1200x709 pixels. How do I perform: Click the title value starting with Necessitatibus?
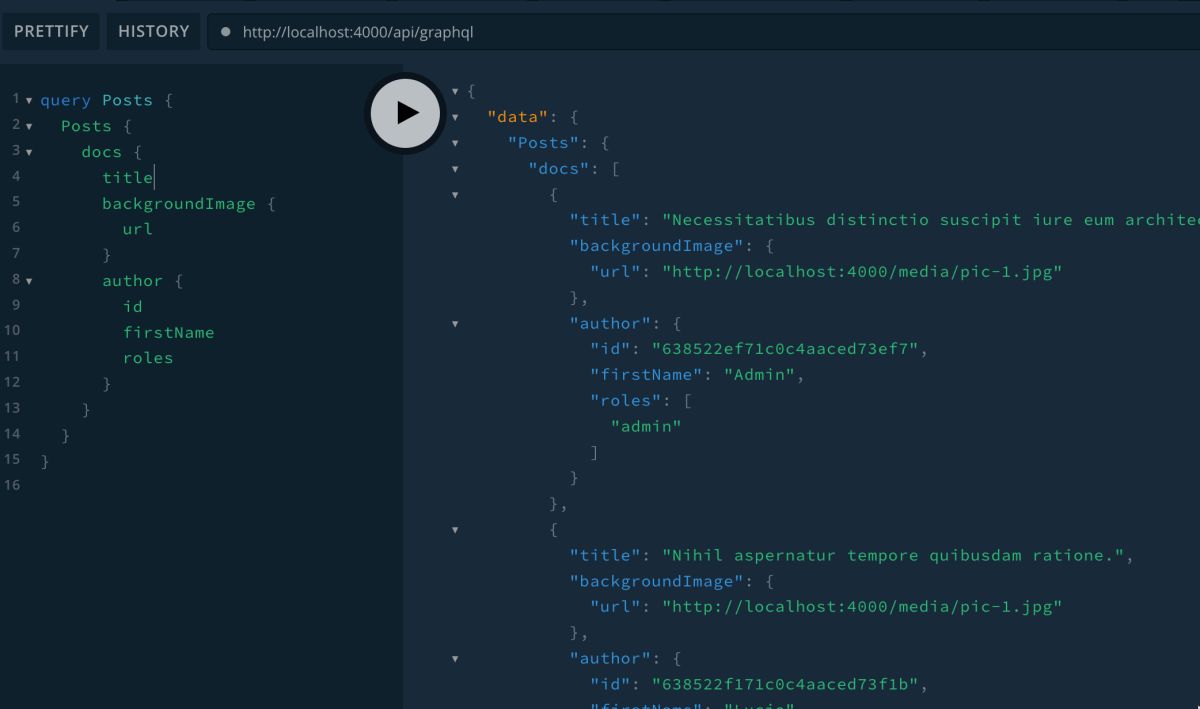point(931,220)
